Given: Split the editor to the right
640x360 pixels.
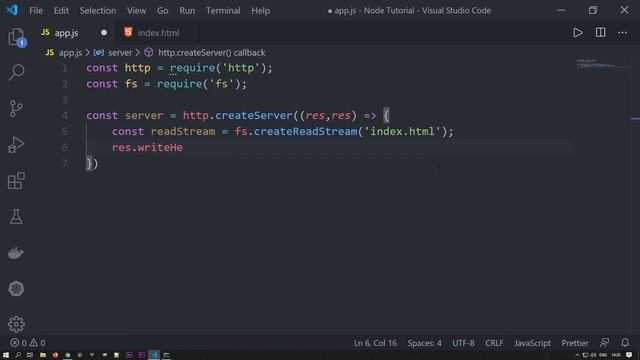Looking at the screenshot, I should click(600, 33).
